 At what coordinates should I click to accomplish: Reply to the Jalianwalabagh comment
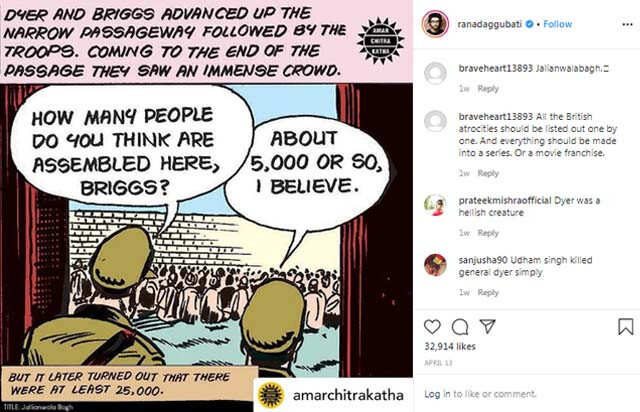pyautogui.click(x=488, y=89)
